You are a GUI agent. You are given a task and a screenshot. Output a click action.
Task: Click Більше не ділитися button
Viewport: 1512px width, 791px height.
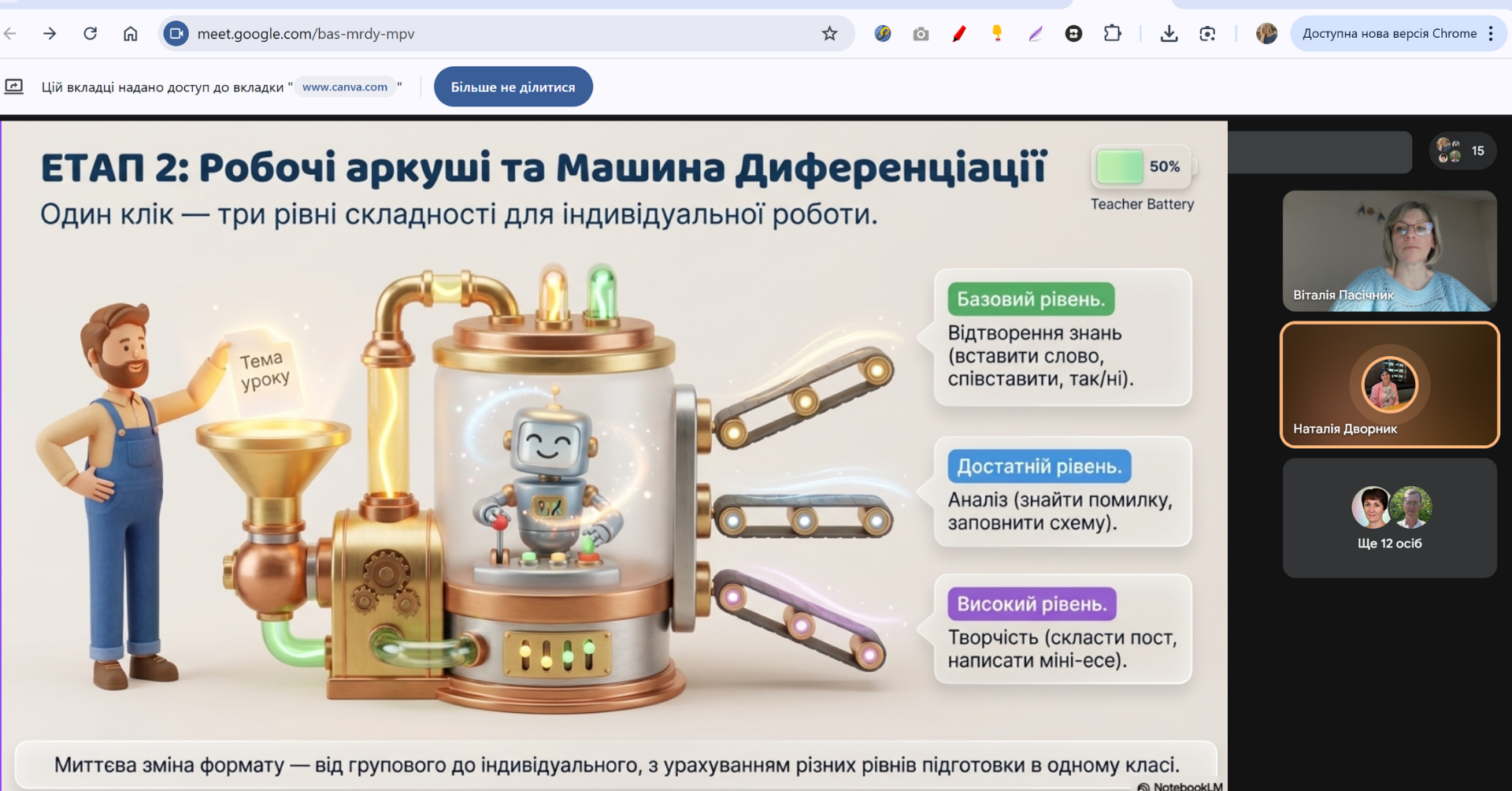[513, 87]
